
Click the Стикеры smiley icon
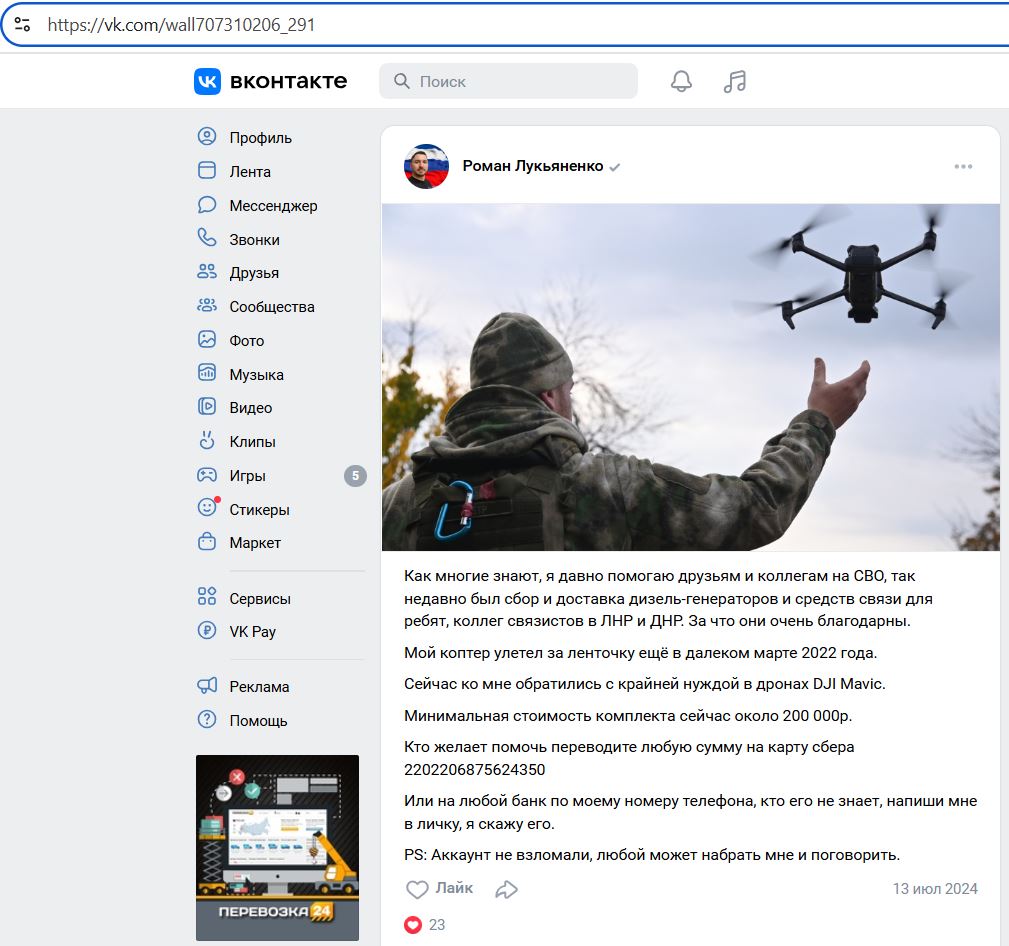coord(207,507)
